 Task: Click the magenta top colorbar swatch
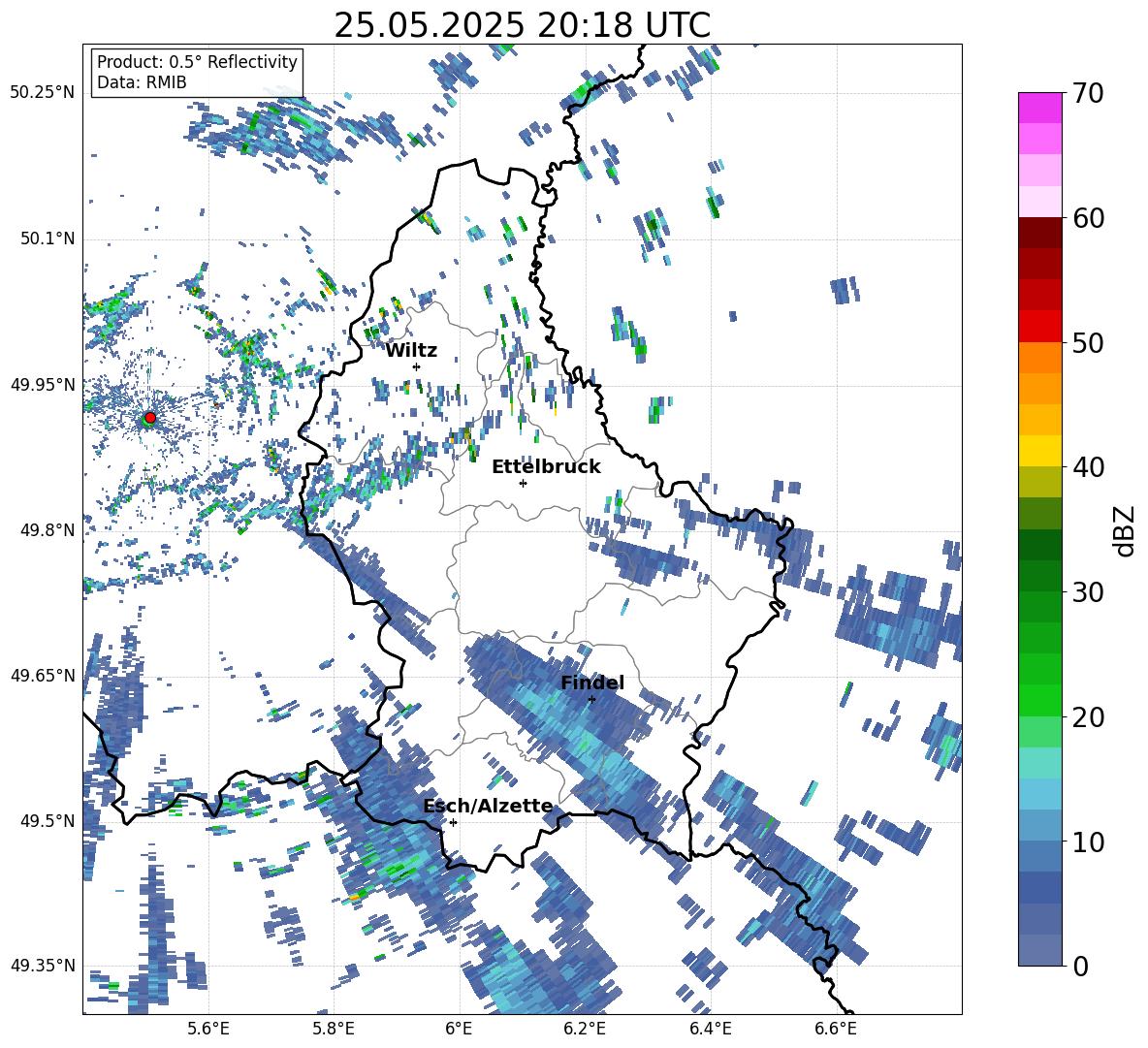[x=1039, y=108]
